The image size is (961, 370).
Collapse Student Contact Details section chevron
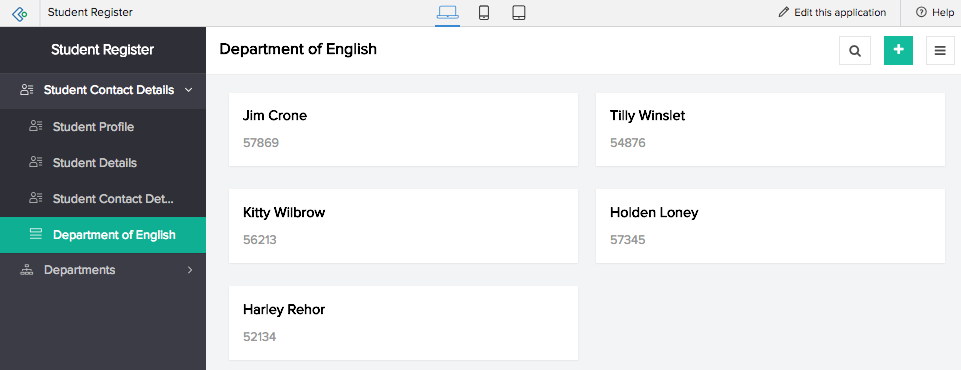189,90
